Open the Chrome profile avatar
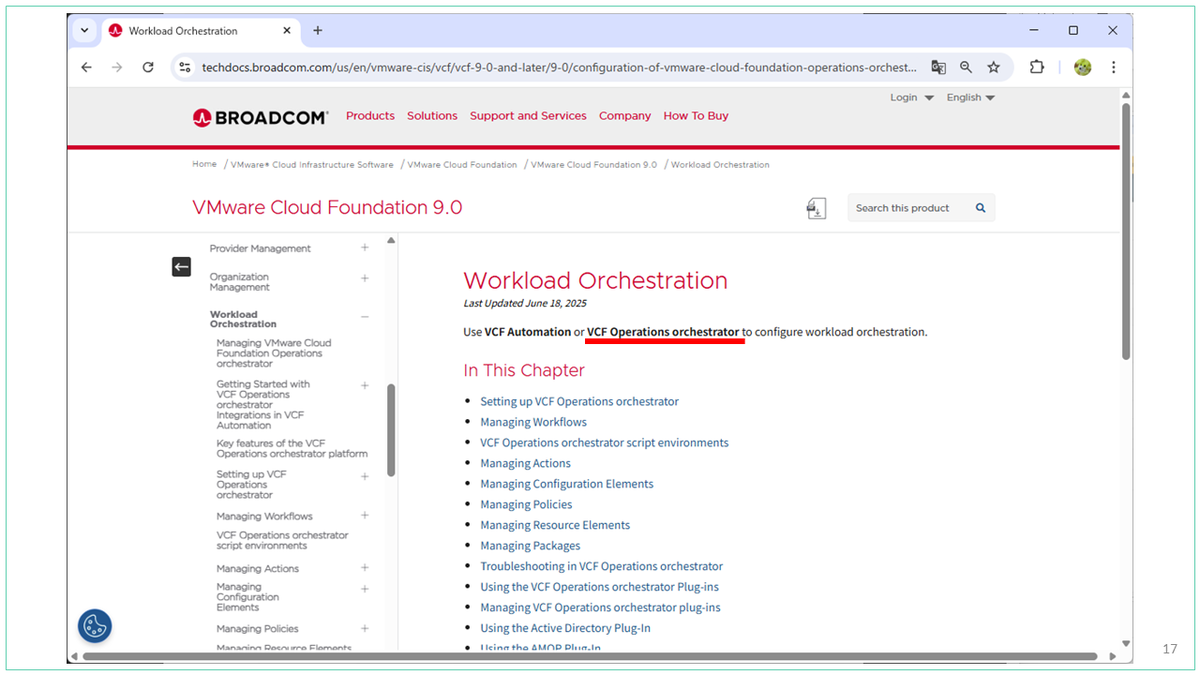 coord(1082,67)
